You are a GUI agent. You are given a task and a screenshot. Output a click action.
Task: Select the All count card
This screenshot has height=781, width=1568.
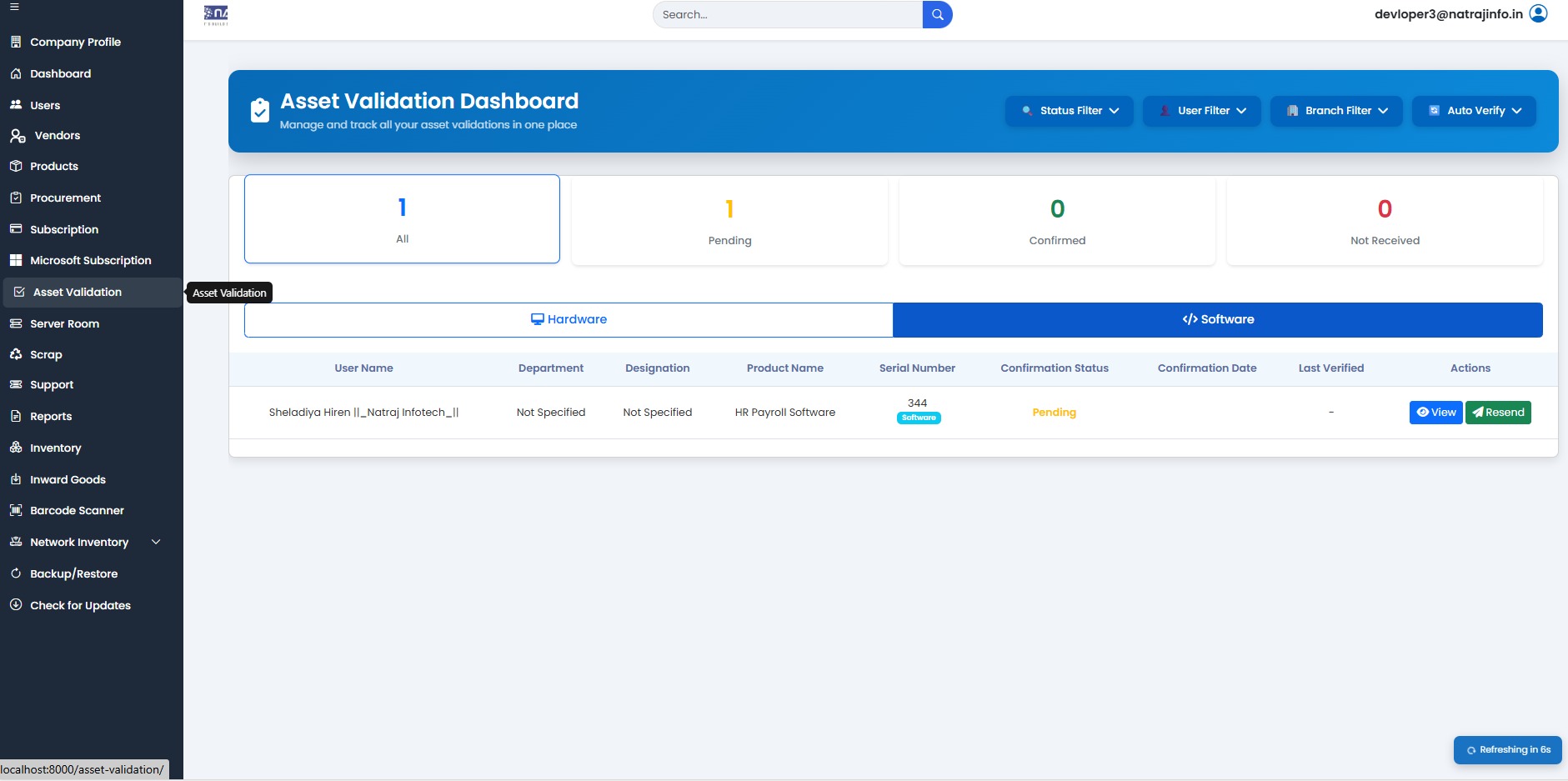402,219
